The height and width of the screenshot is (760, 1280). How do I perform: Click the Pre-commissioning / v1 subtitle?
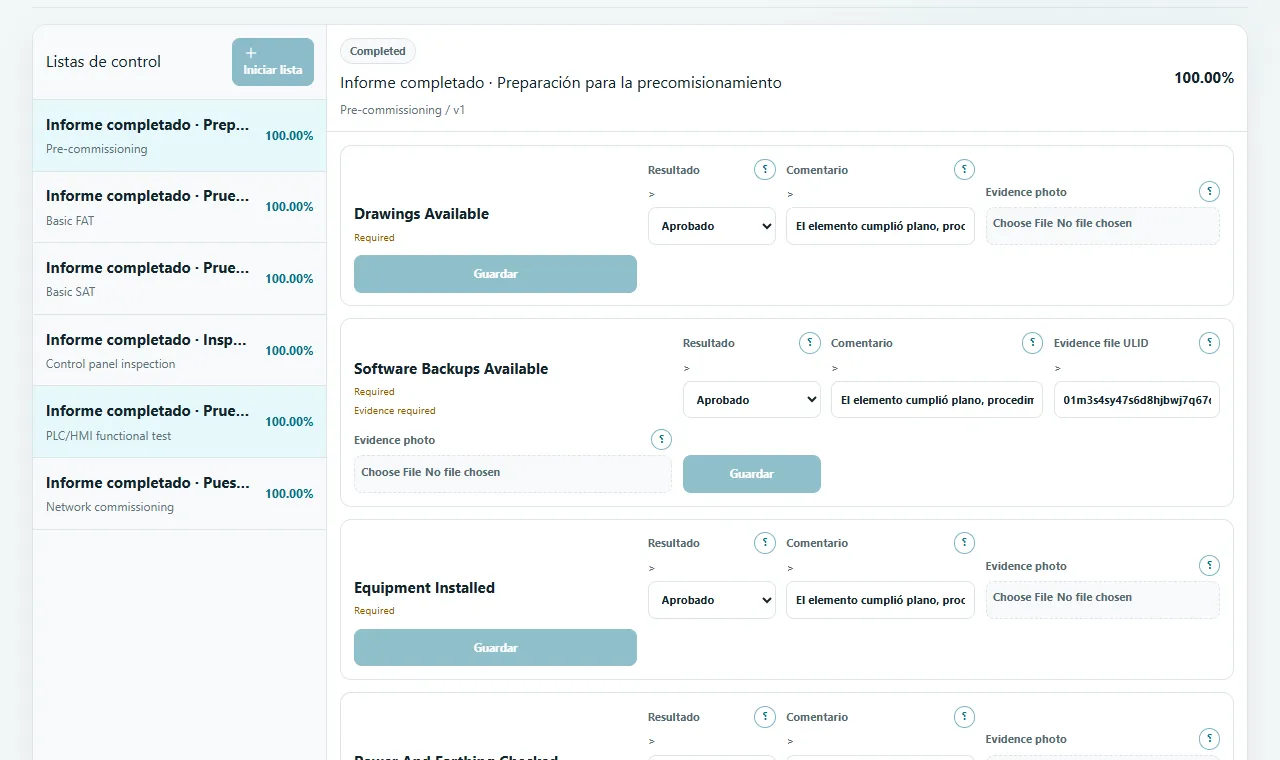click(402, 110)
